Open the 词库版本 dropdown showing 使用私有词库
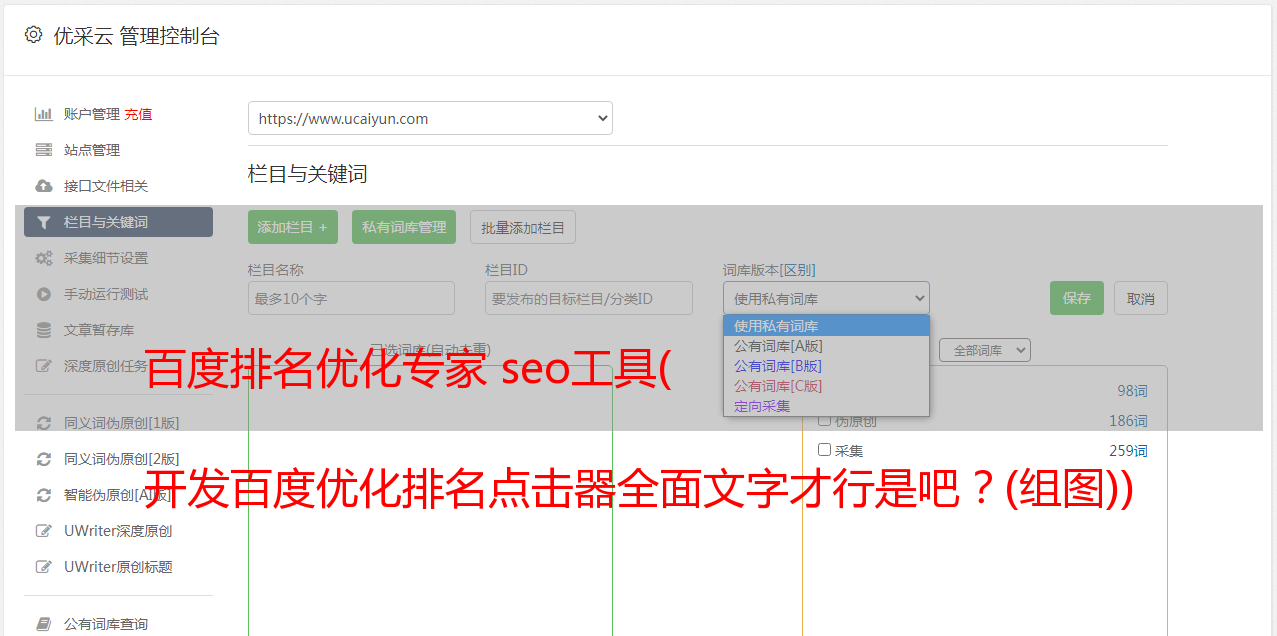This screenshot has width=1277, height=636. (x=826, y=298)
